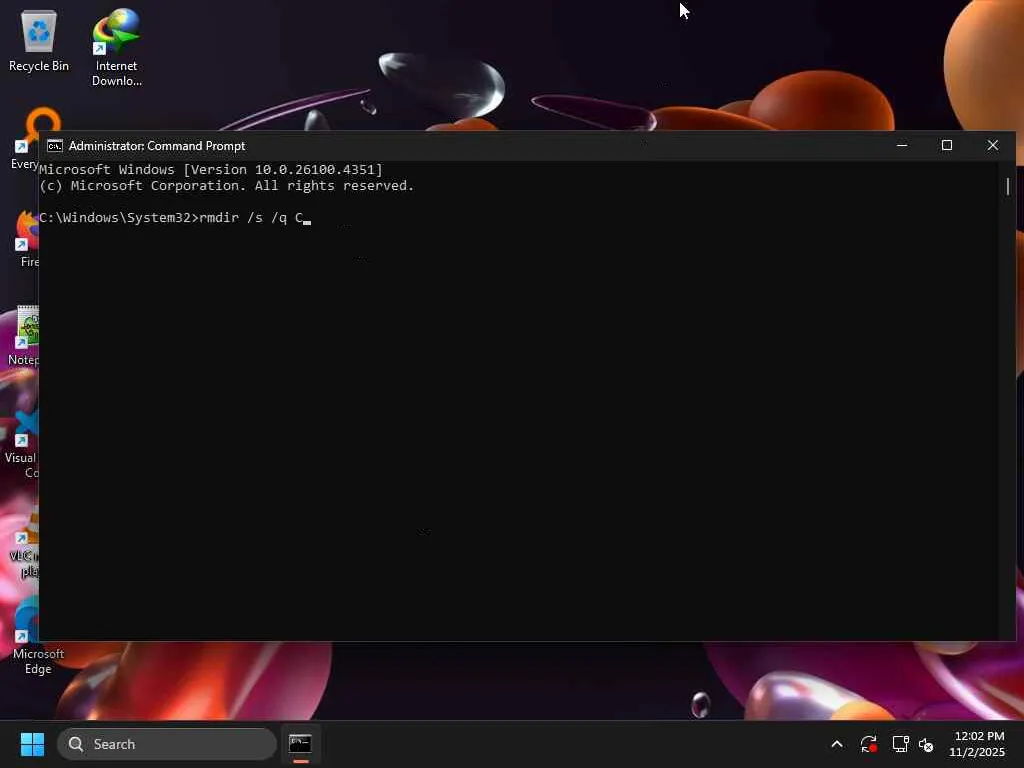
Task: Select the Notepad++ desktop shortcut
Action: coord(26,335)
